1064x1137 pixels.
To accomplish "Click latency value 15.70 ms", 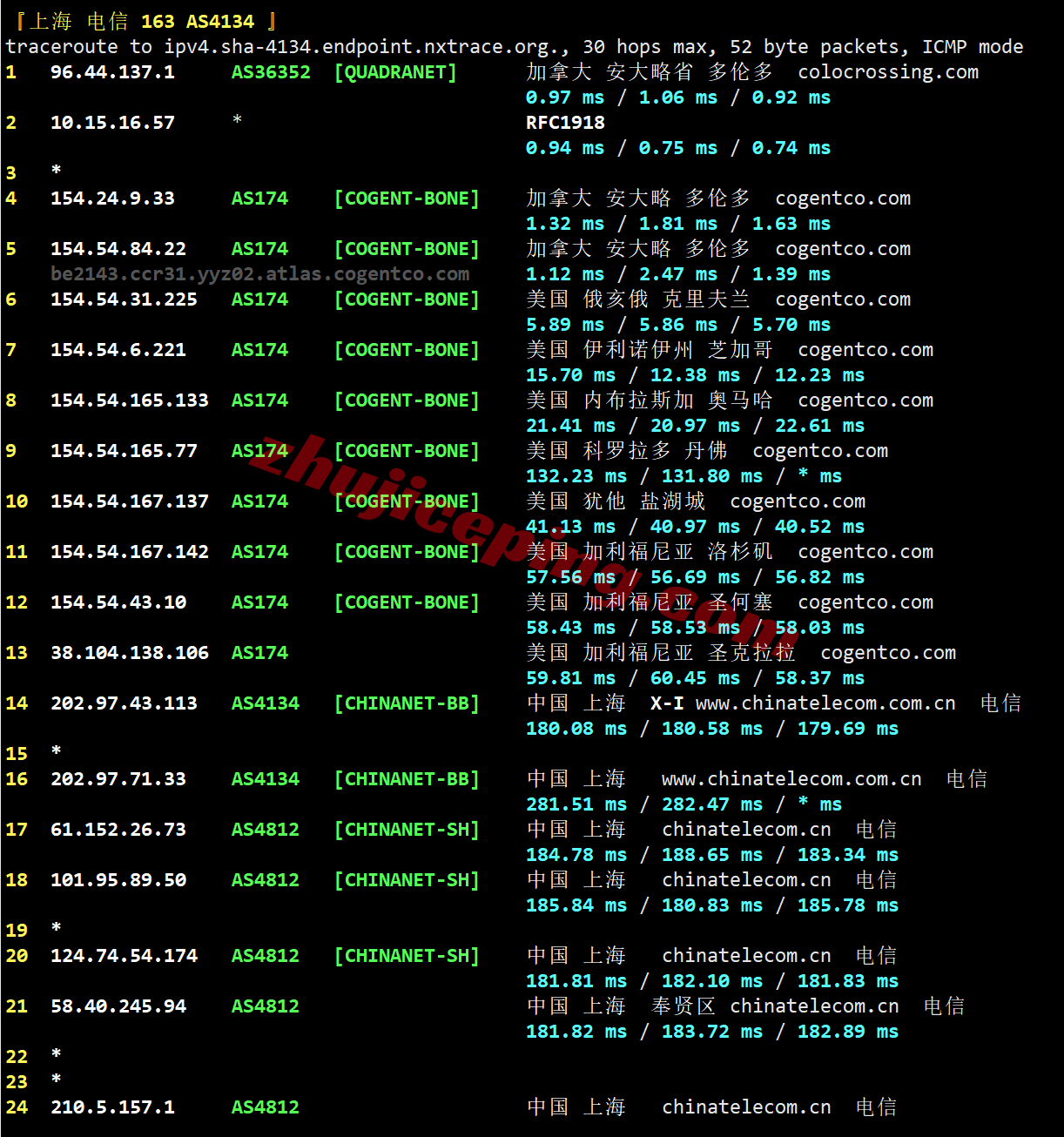I will point(570,375).
